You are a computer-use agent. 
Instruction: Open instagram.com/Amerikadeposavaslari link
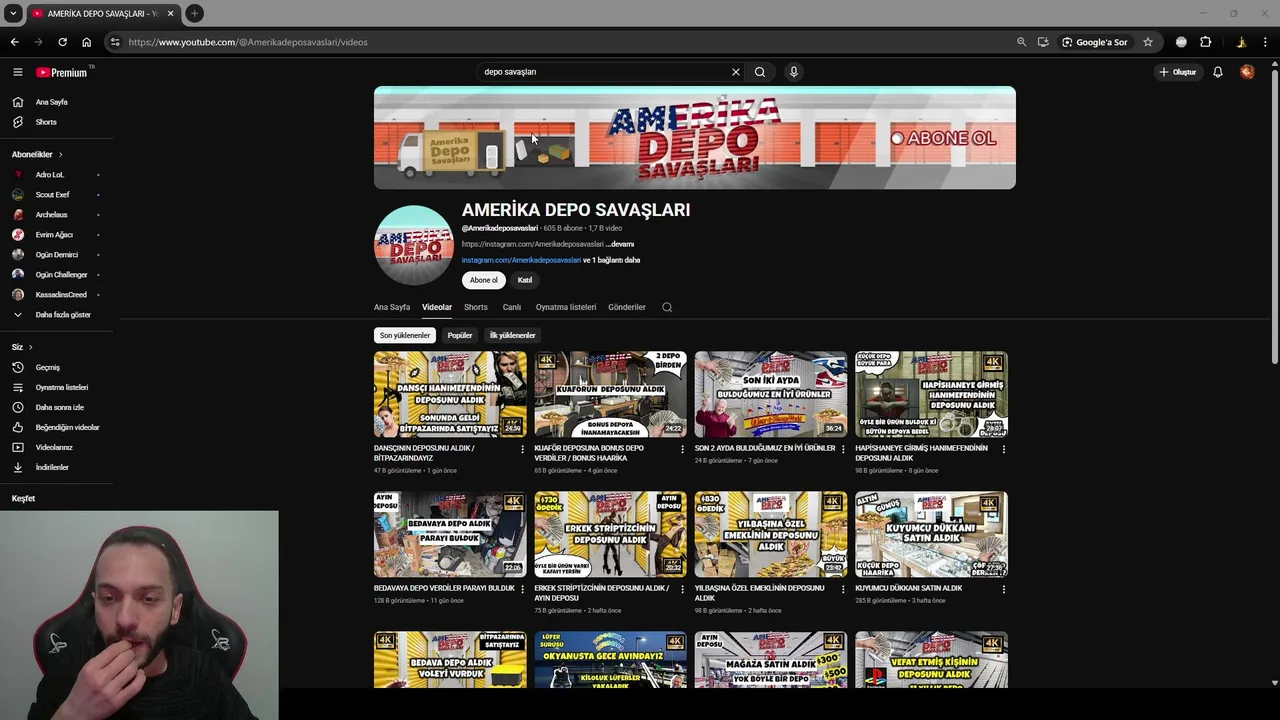click(x=521, y=260)
